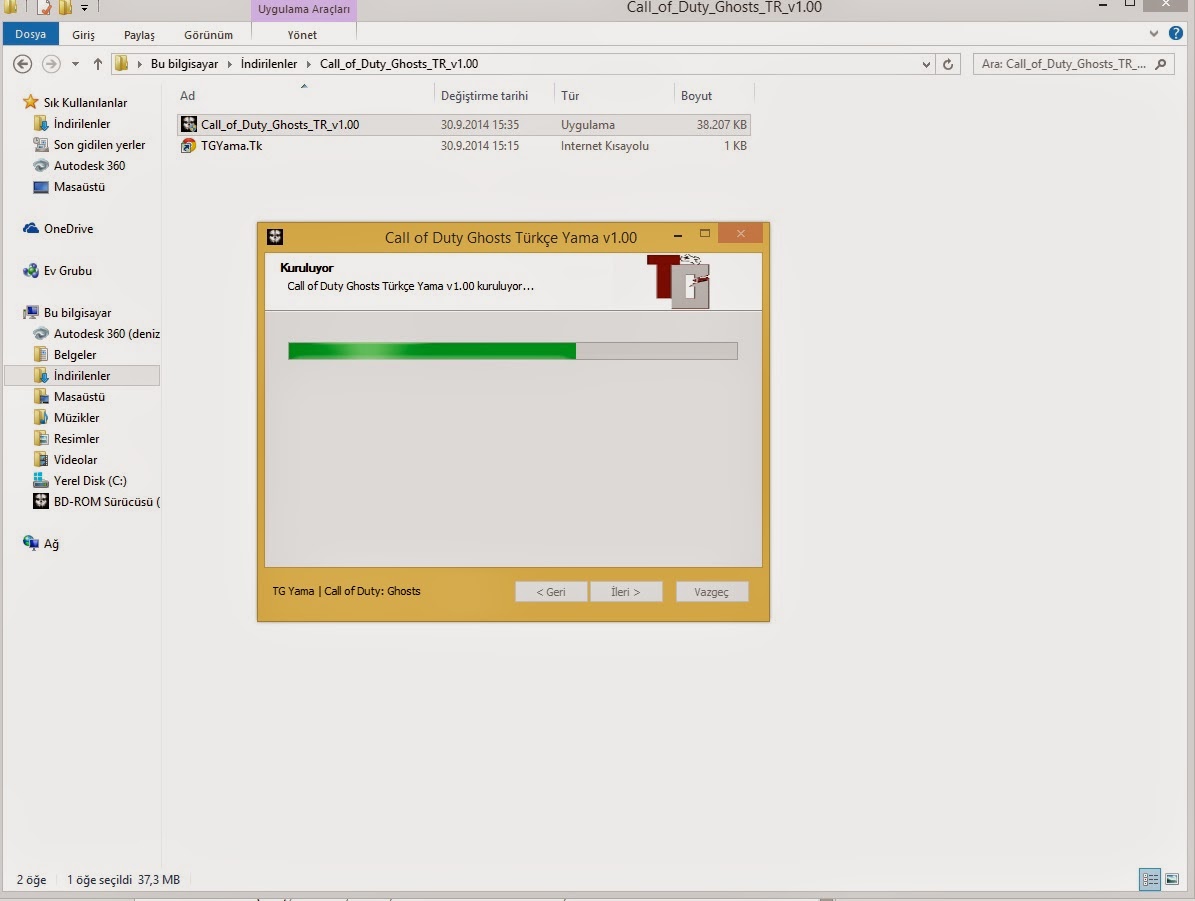Click the OneDrive cloud icon
This screenshot has width=1195, height=901.
click(31, 228)
